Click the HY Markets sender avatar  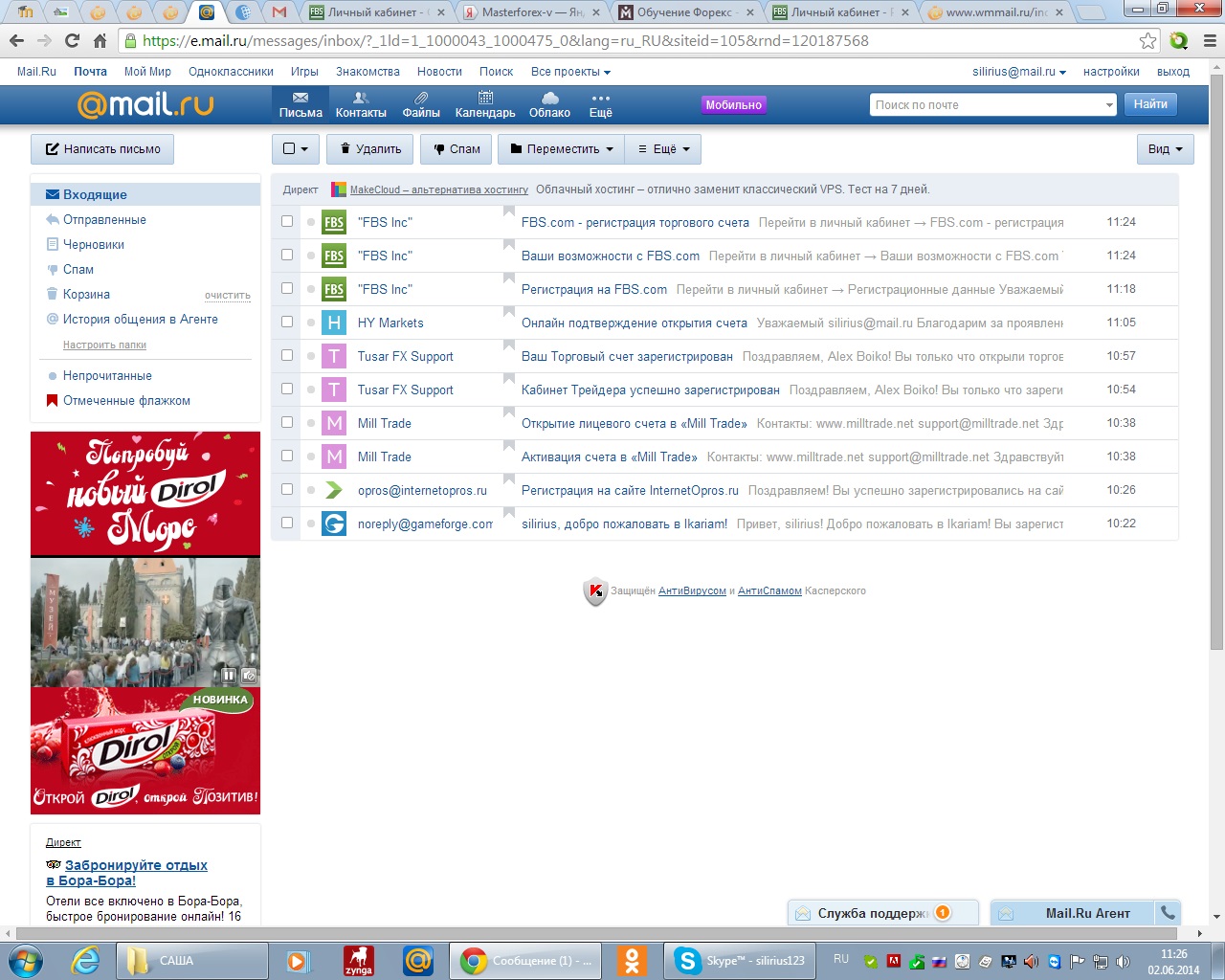(333, 323)
